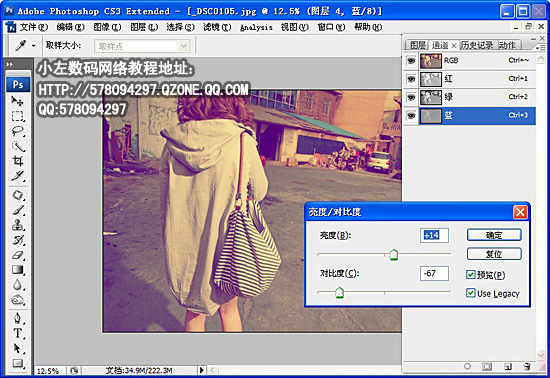The image size is (550, 378).
Task: Click the Ps logo in toolbox
Action: coord(18,85)
